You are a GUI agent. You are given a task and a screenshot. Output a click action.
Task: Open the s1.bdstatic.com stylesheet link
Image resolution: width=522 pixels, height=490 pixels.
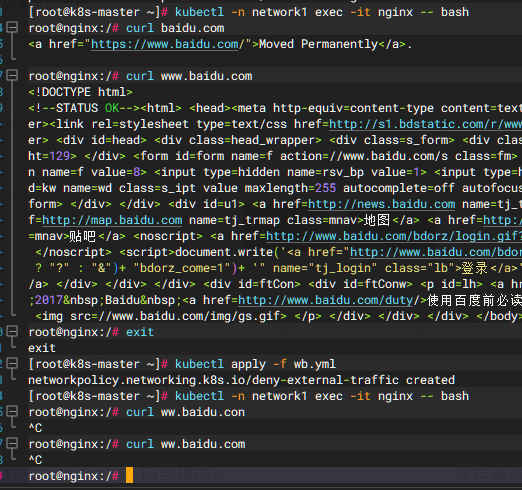pyautogui.click(x=425, y=124)
